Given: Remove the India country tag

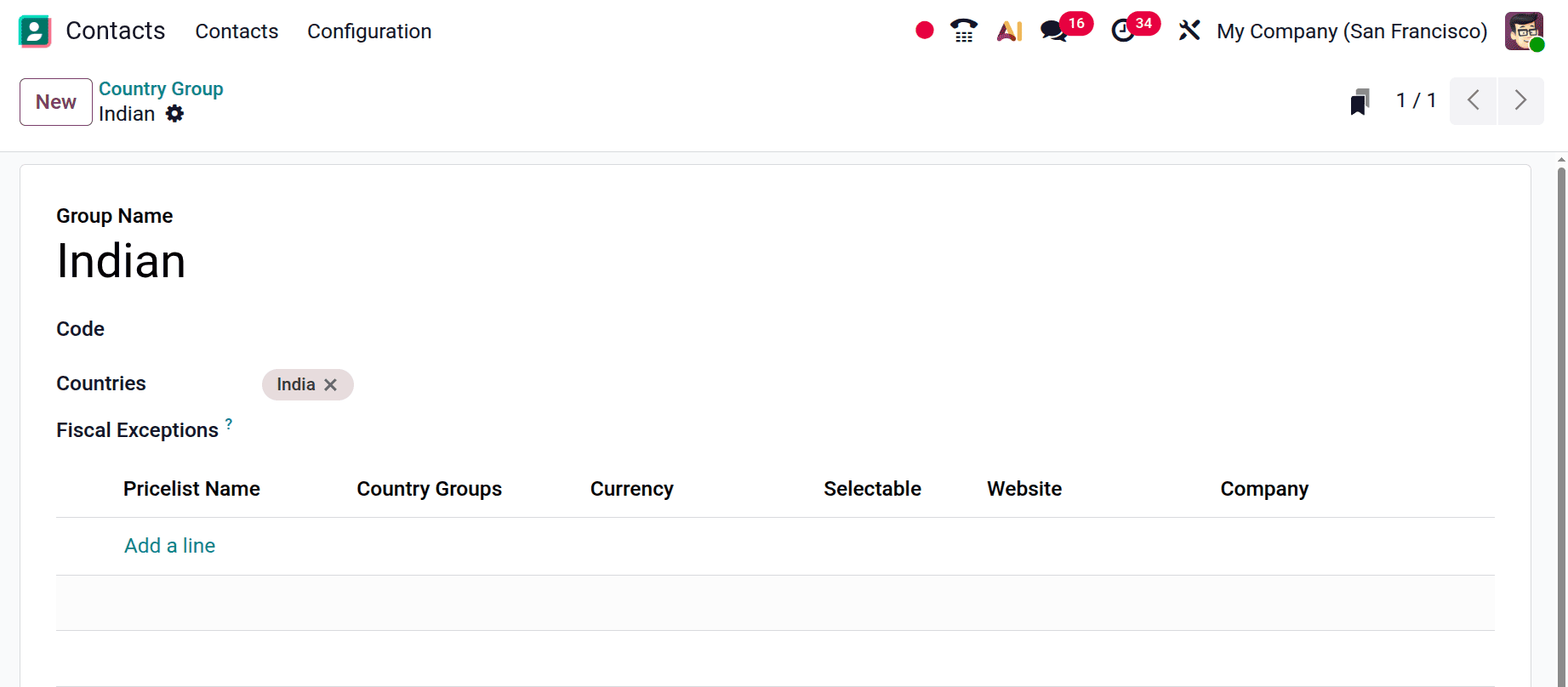Looking at the screenshot, I should pyautogui.click(x=331, y=385).
